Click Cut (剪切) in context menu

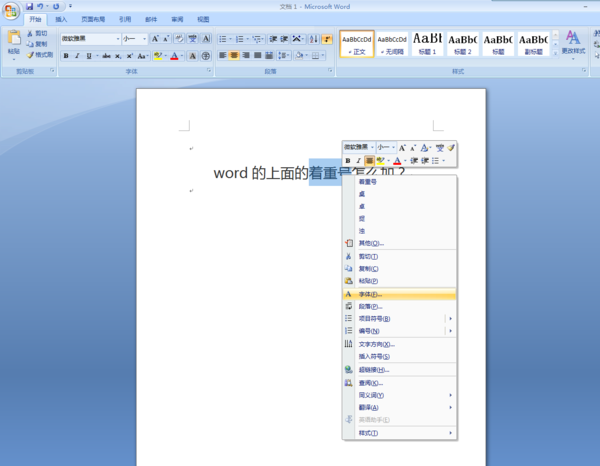tap(367, 256)
